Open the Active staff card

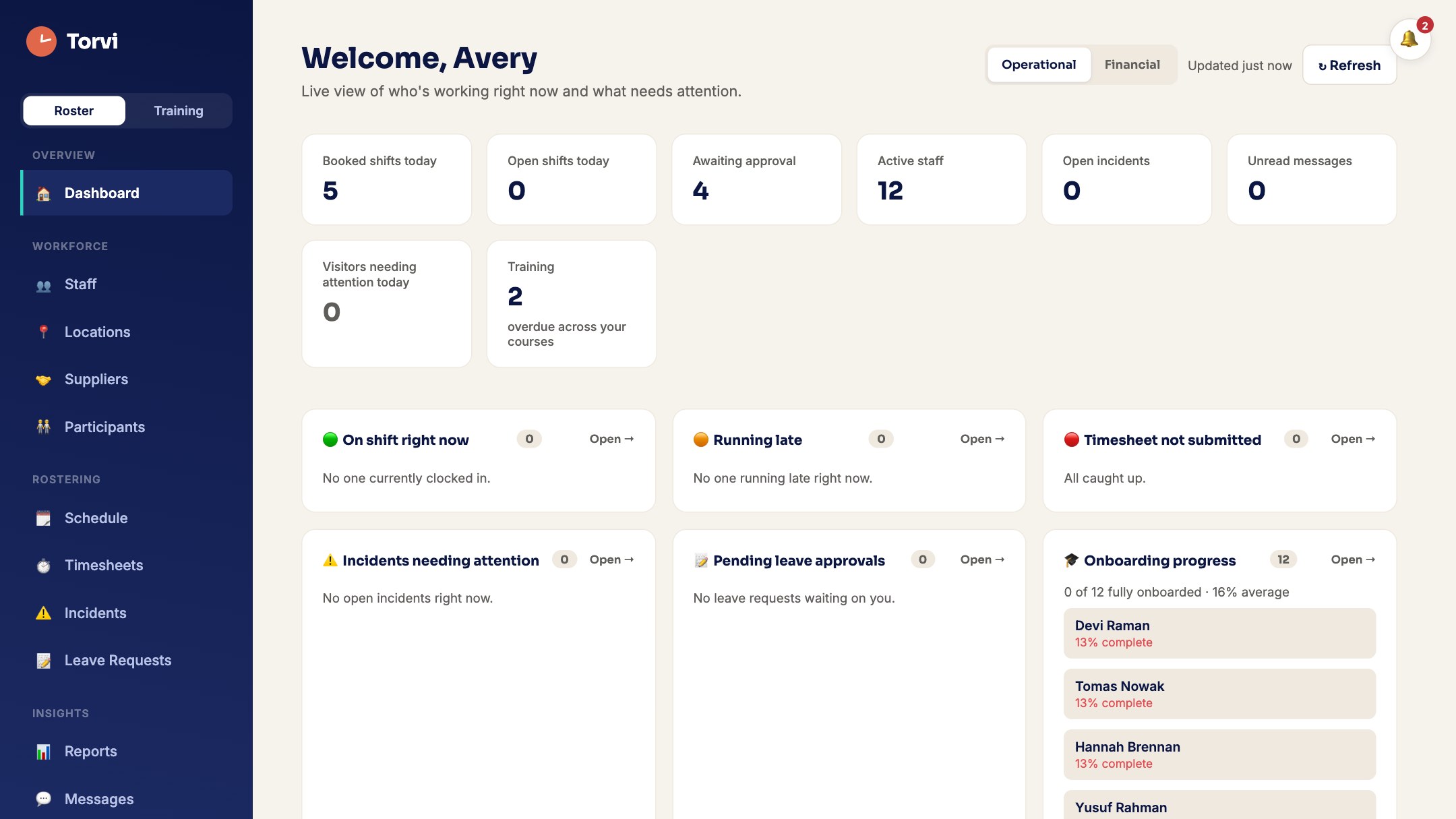[942, 179]
